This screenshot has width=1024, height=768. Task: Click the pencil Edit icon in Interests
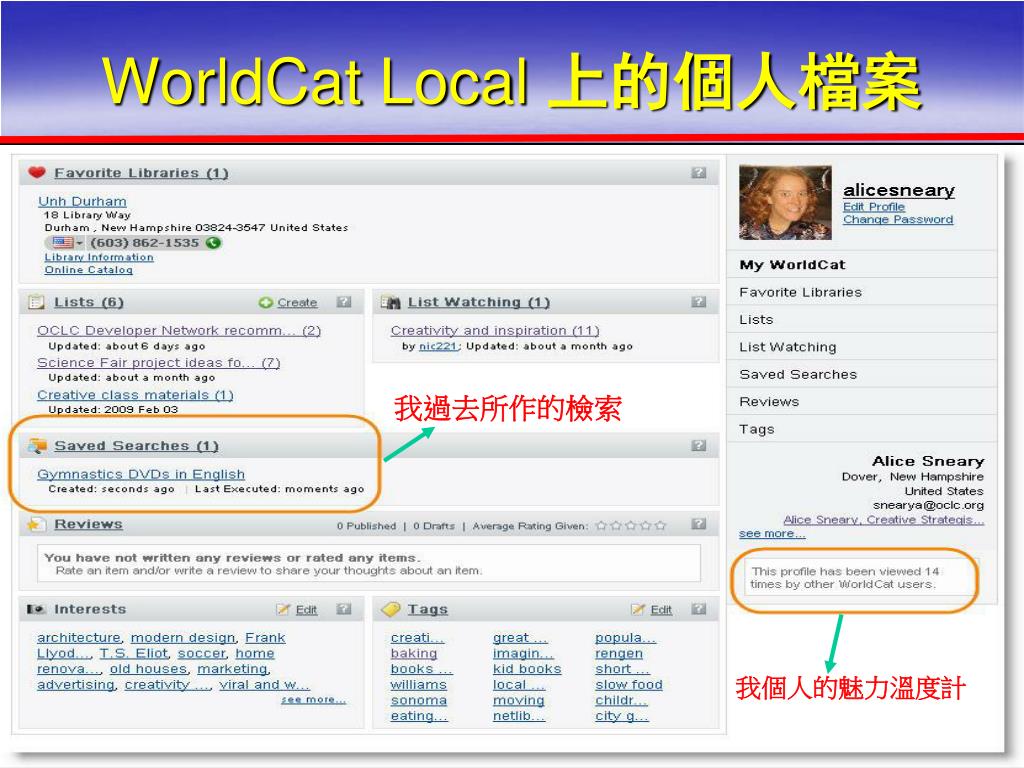pos(283,609)
